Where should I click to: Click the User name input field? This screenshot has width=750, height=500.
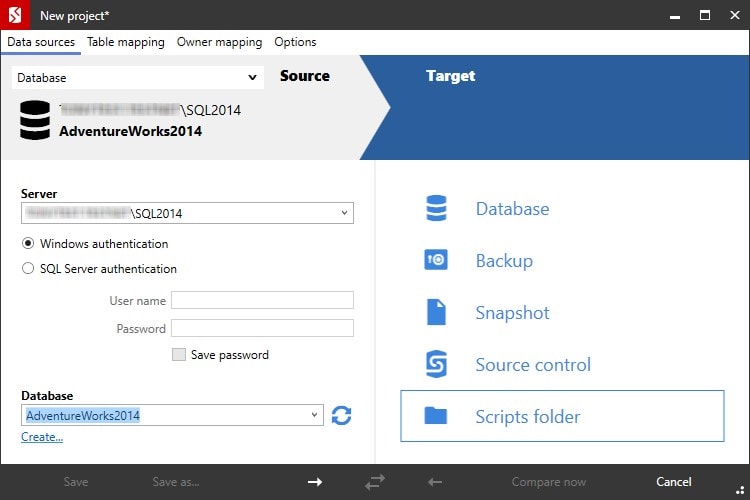coord(263,300)
